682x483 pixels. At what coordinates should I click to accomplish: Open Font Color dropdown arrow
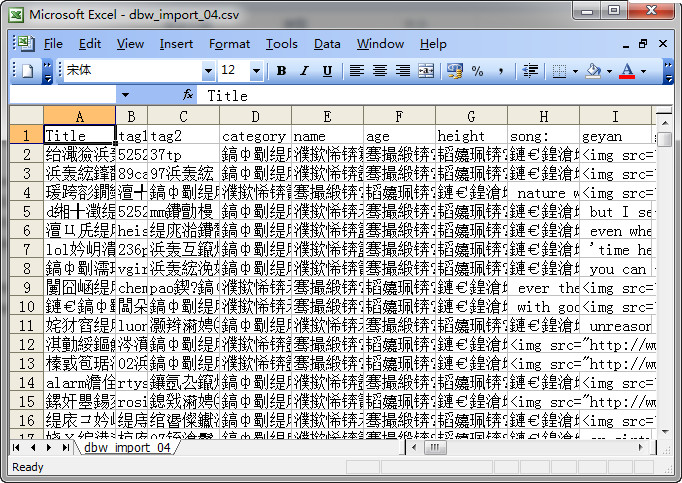point(643,71)
